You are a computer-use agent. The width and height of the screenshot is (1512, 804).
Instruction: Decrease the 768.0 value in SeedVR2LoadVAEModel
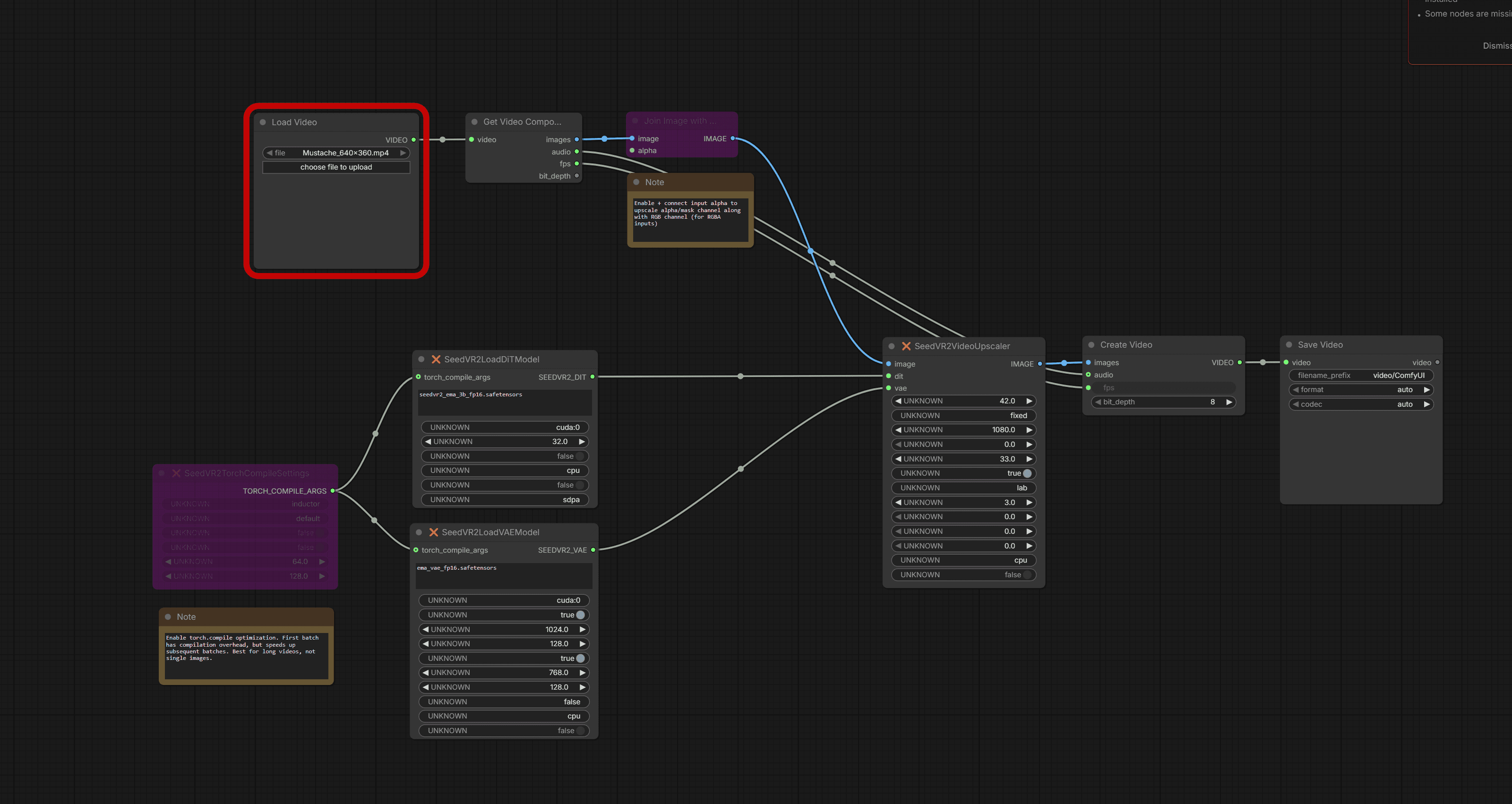pyautogui.click(x=426, y=673)
